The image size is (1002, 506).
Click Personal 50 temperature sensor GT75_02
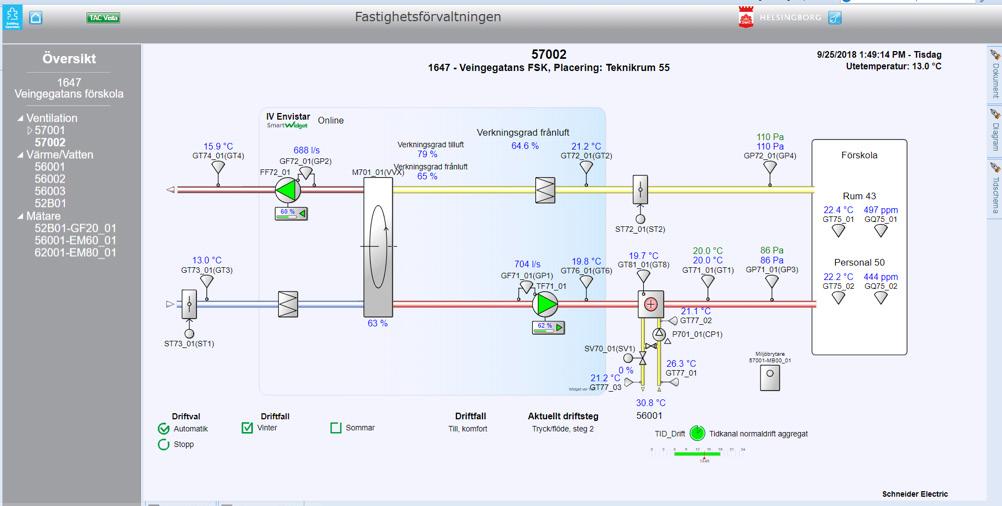[x=838, y=298]
